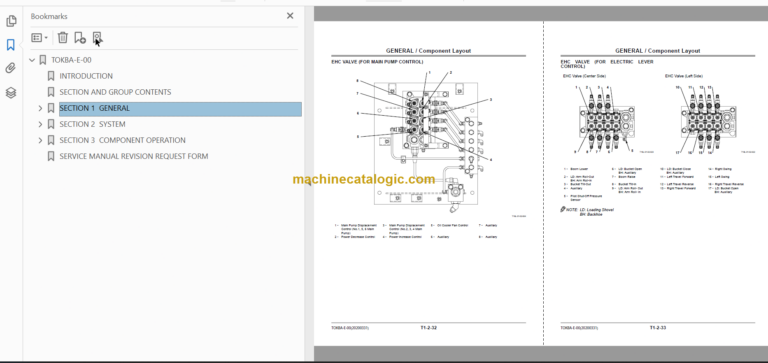Image resolution: width=768 pixels, height=363 pixels.
Task: Collapse the TOKBA-E-00 bookmark tree
Action: pyautogui.click(x=32, y=60)
